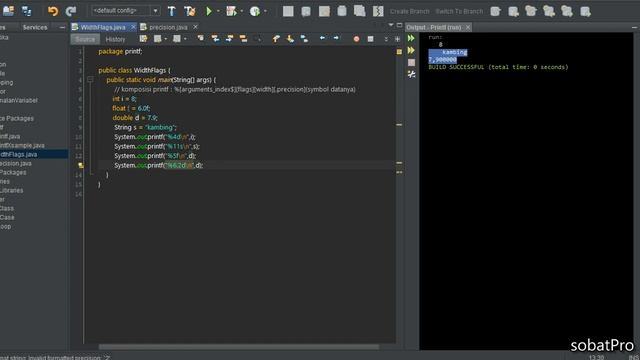Viewport: 640px width, 360px height.
Task: Collapse the main method code fold
Action: coord(90,80)
